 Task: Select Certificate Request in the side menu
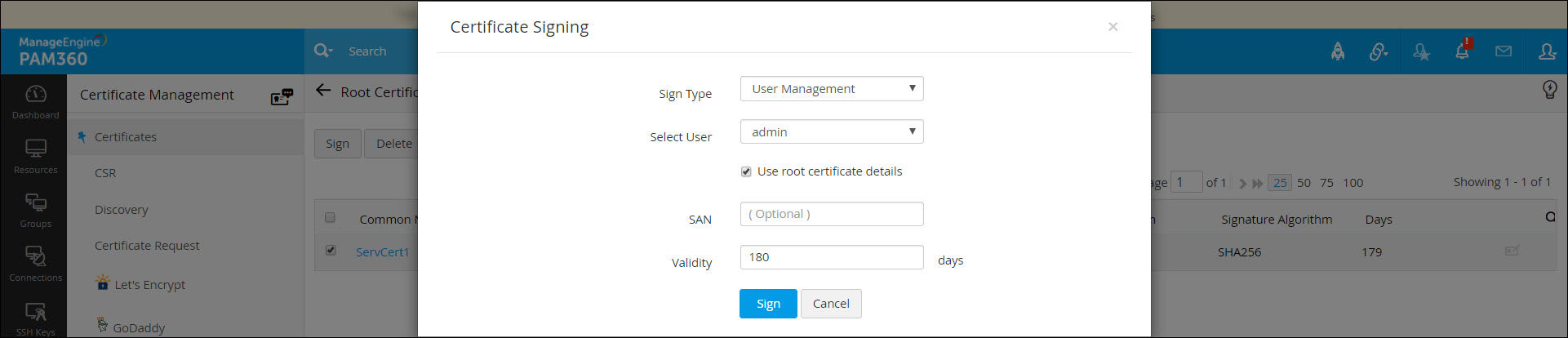(147, 246)
